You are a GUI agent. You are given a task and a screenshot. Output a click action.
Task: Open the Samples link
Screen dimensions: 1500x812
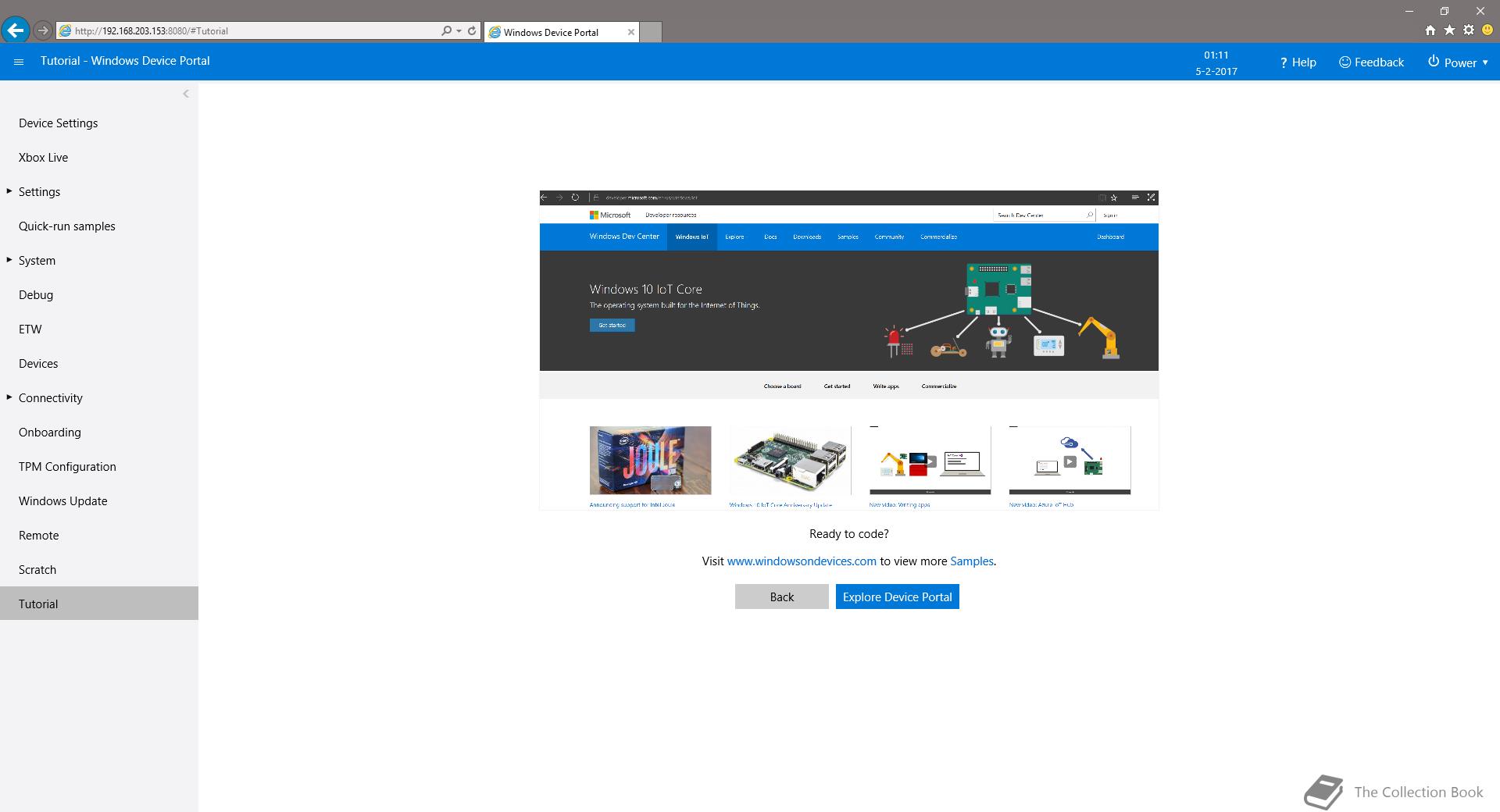972,561
